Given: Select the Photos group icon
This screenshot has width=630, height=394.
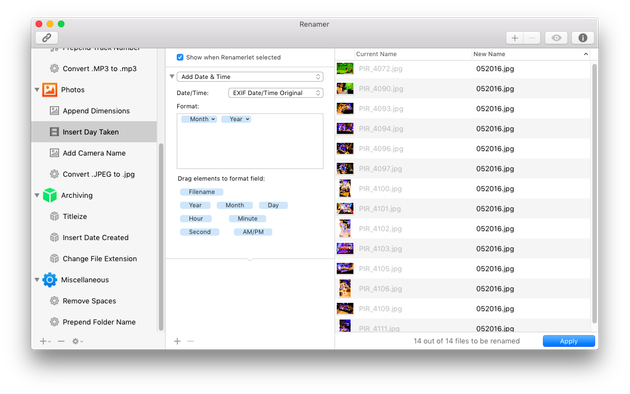Looking at the screenshot, I should 49,90.
